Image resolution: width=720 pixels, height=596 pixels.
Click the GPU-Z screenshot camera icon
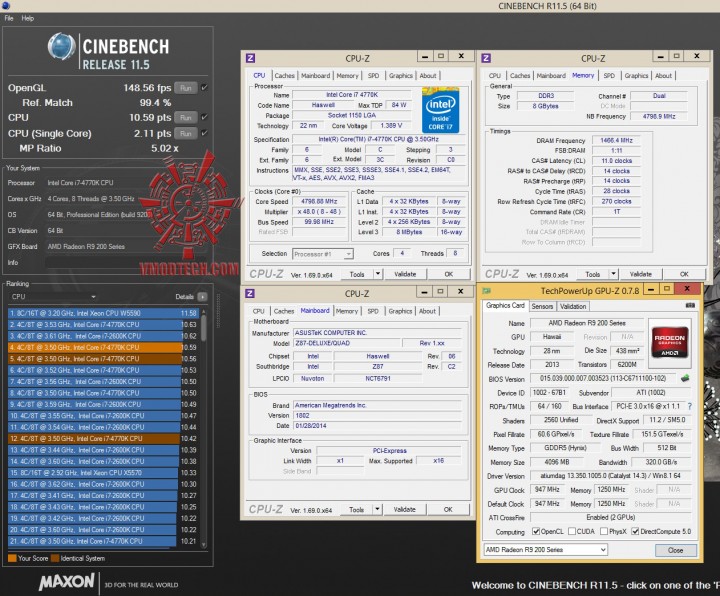[690, 305]
